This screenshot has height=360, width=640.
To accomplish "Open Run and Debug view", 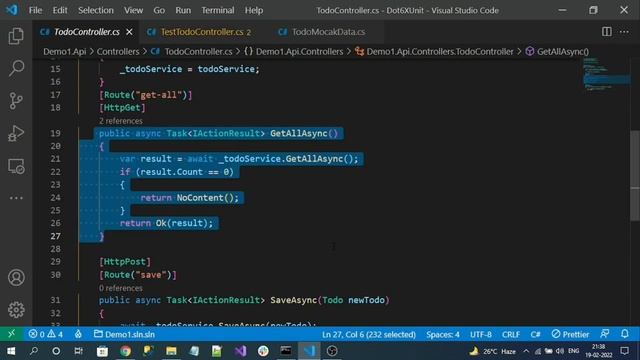I will 16,133.
